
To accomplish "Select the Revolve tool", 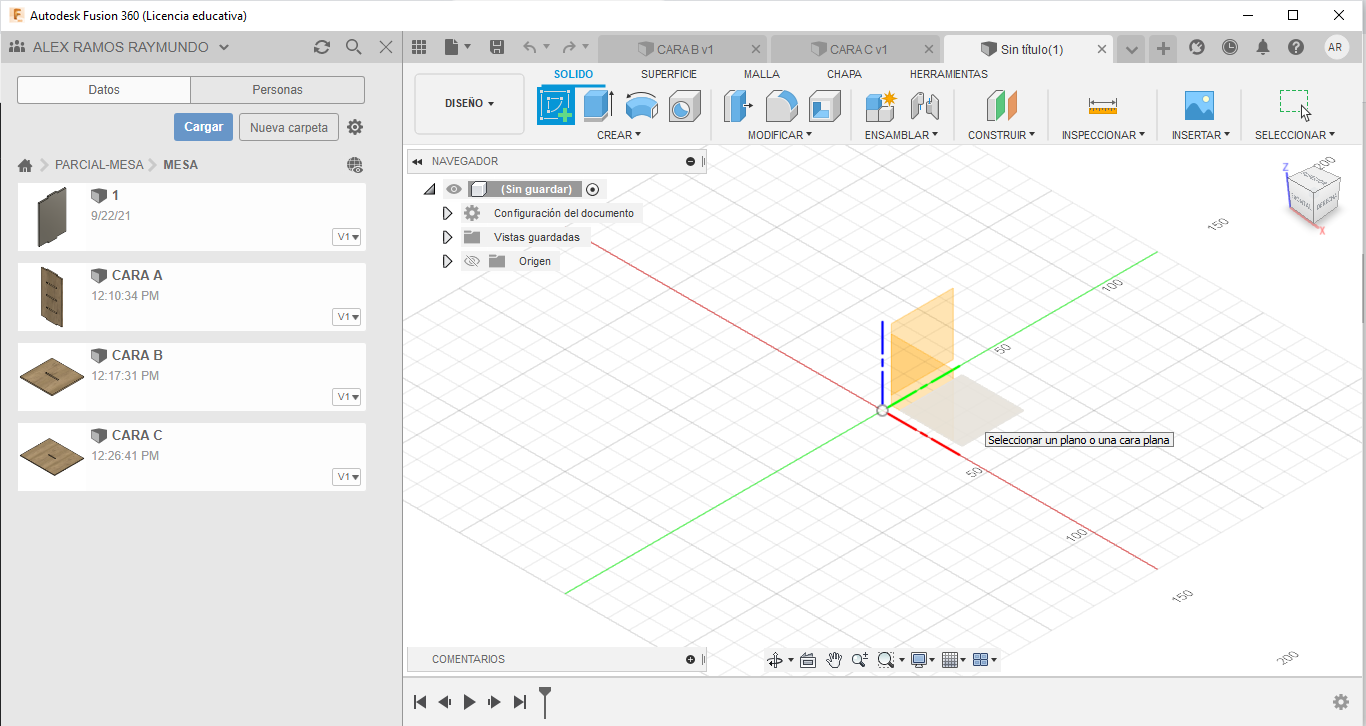I will click(641, 105).
